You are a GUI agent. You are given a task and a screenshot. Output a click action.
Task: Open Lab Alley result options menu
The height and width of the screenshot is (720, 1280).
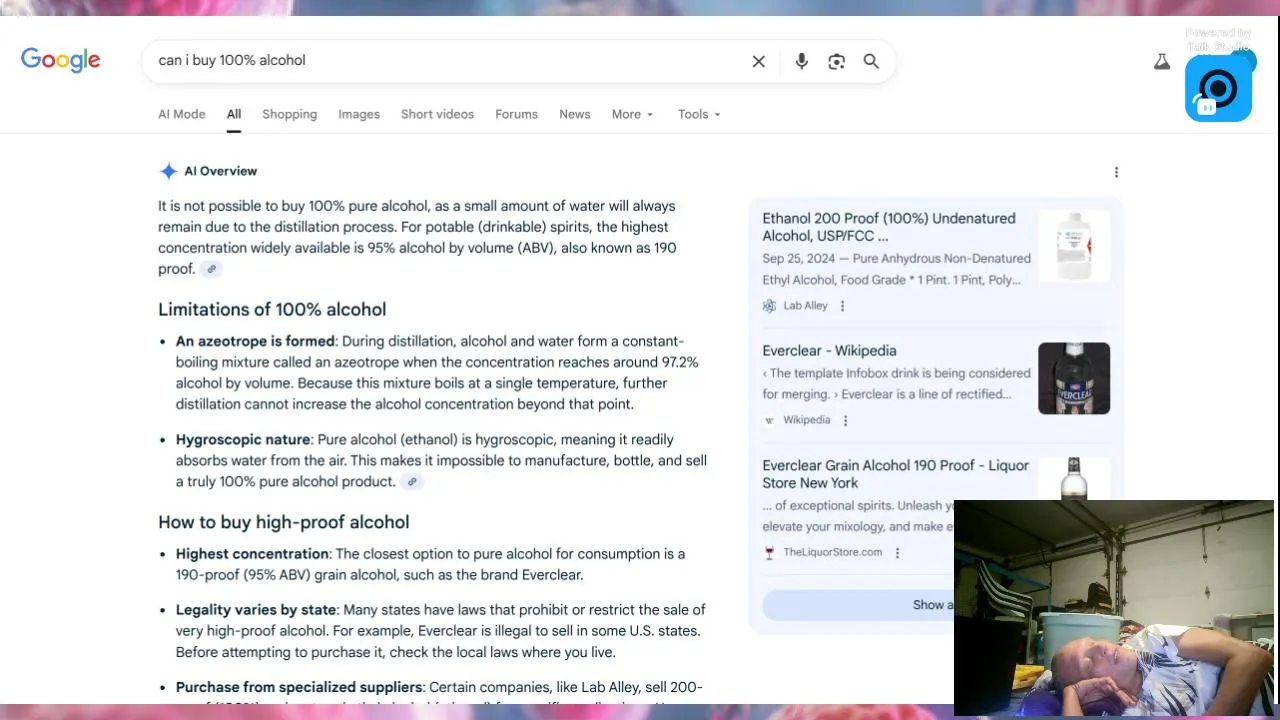pyautogui.click(x=842, y=306)
